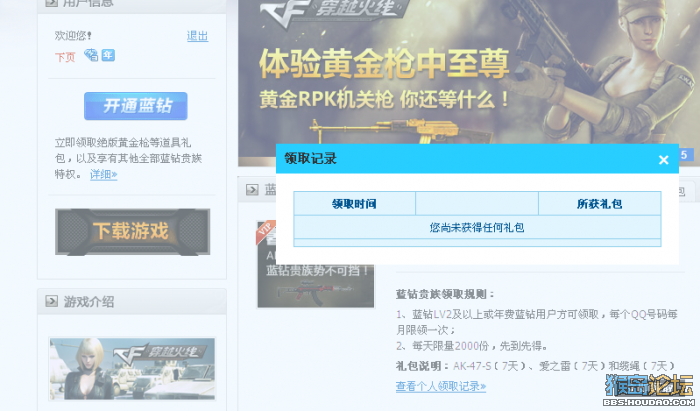
Task: Click the 下载游戏 download button
Action: [133, 232]
